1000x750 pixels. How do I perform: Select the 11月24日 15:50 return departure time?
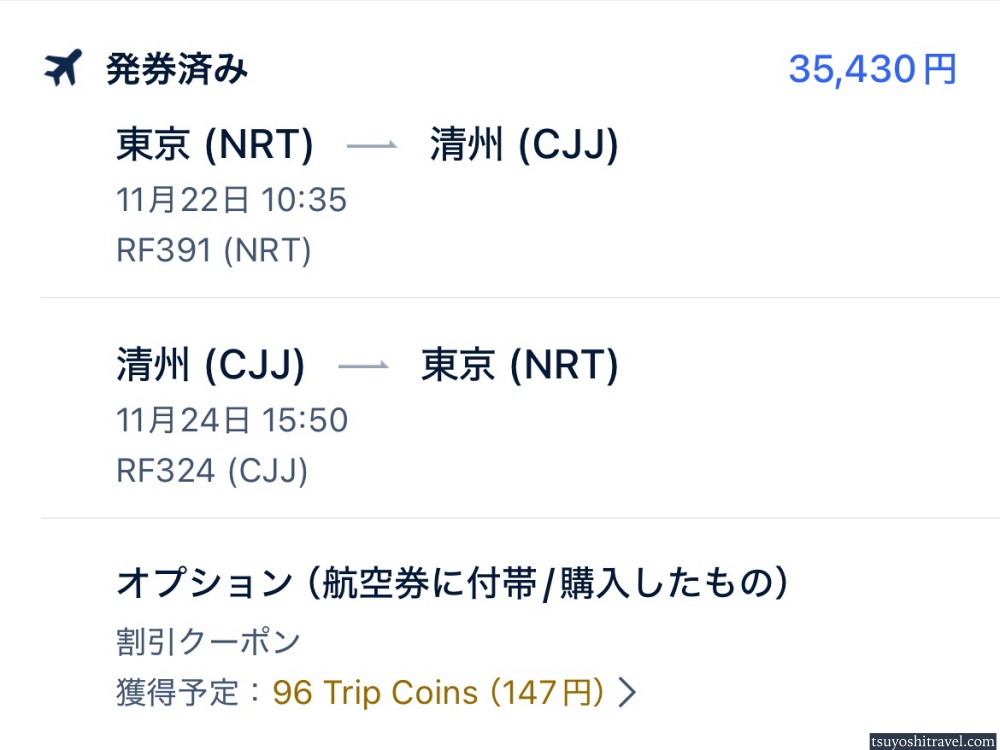pos(232,420)
